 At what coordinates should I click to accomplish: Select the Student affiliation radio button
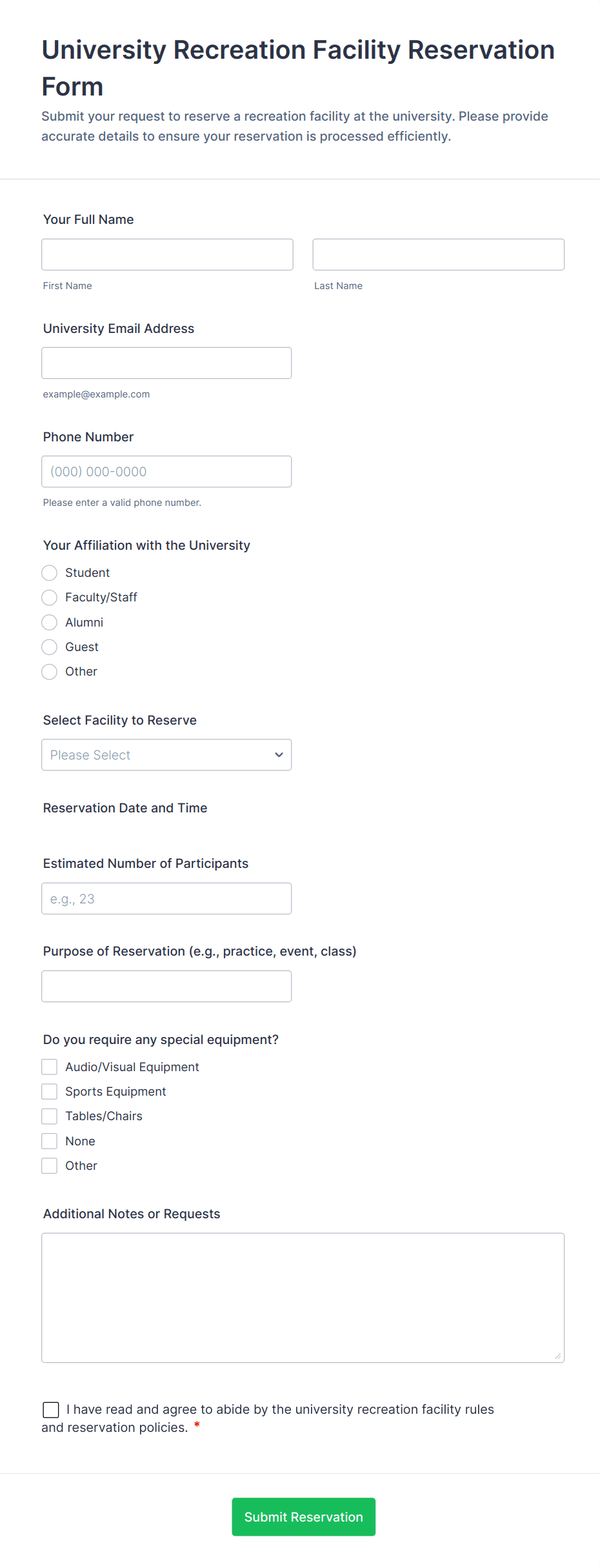50,573
